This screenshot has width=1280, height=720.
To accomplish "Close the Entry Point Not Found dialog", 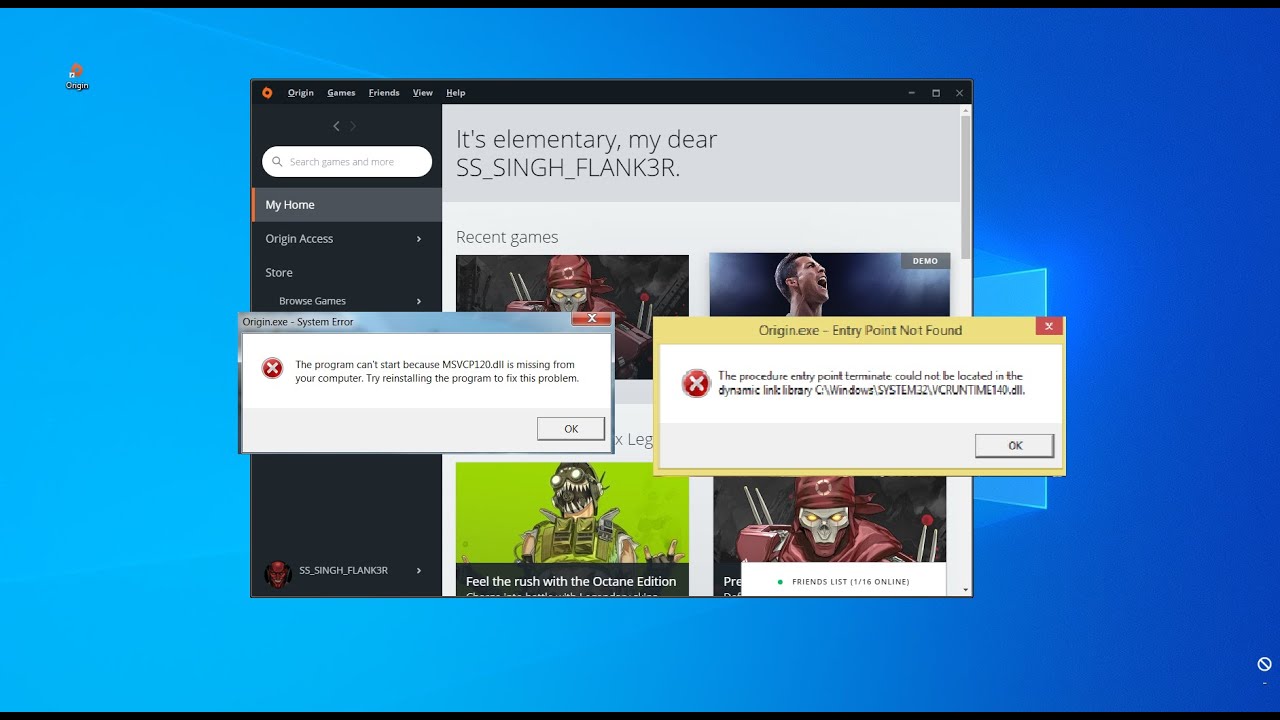I will click(1048, 326).
